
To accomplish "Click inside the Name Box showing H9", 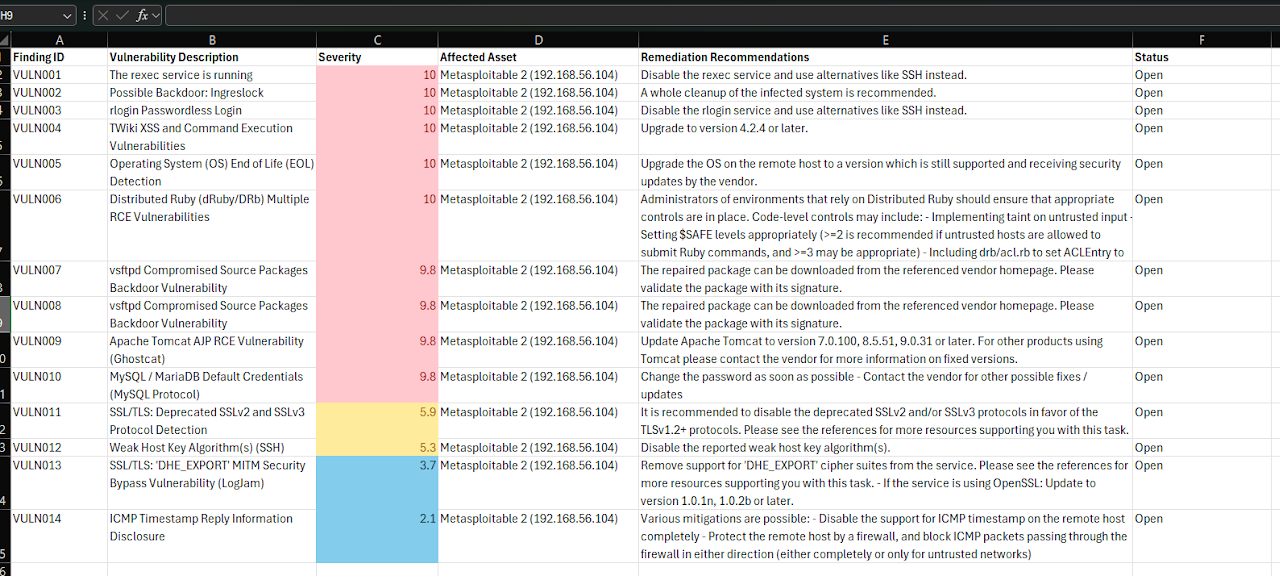I will pyautogui.click(x=30, y=15).
